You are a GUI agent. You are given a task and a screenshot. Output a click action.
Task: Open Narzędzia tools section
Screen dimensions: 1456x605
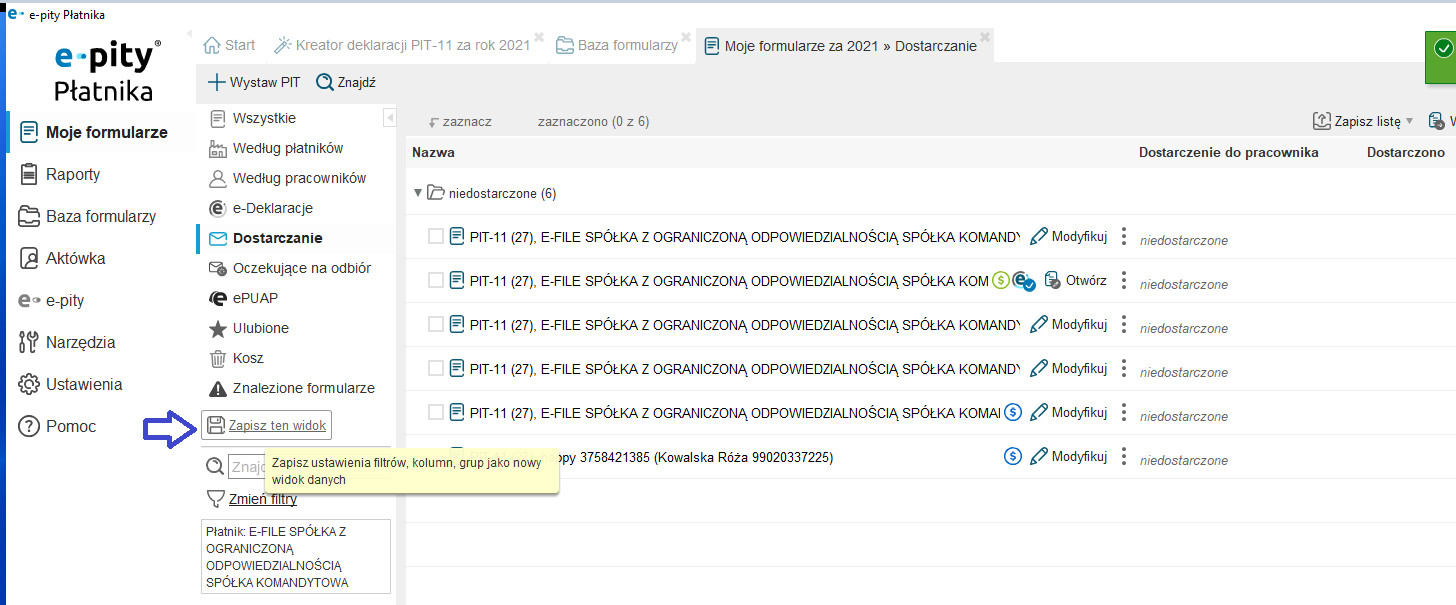coord(67,342)
